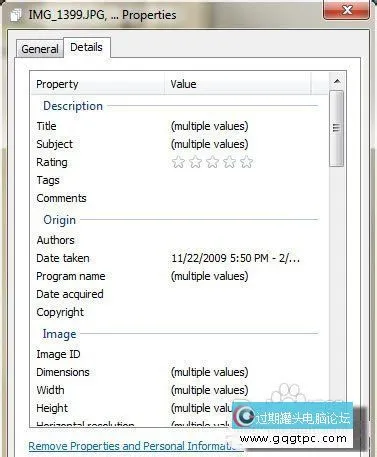Click the Tags property label
The height and width of the screenshot is (457, 377).
[48, 180]
